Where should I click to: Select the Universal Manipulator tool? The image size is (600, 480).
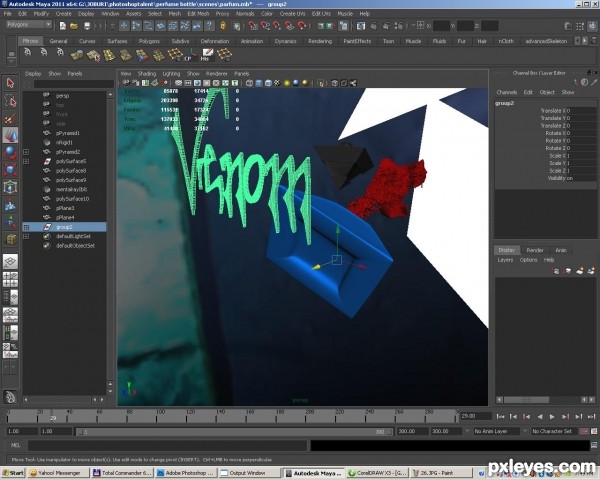tap(10, 187)
